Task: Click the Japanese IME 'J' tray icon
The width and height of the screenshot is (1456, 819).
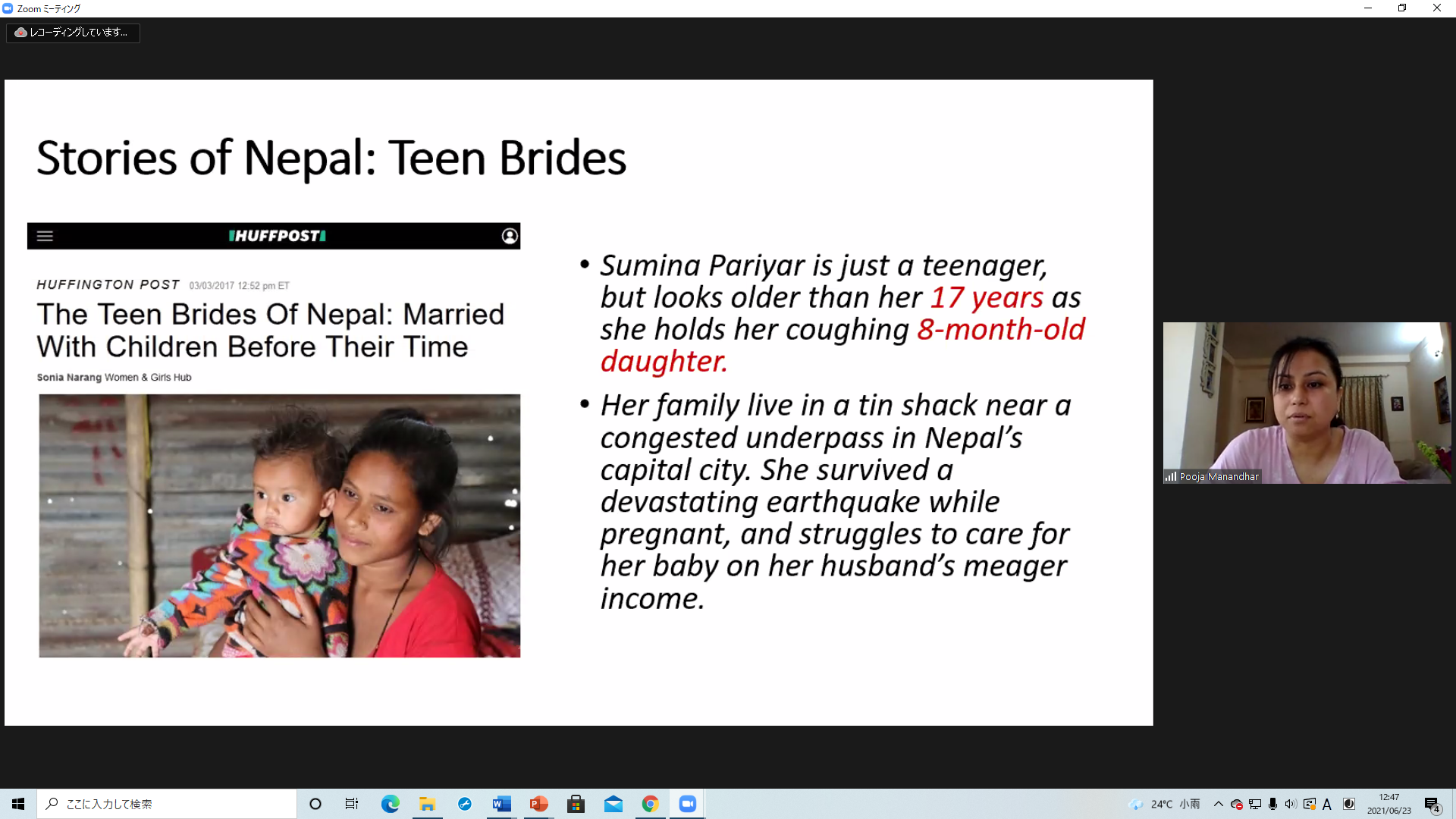Action: click(x=1349, y=804)
